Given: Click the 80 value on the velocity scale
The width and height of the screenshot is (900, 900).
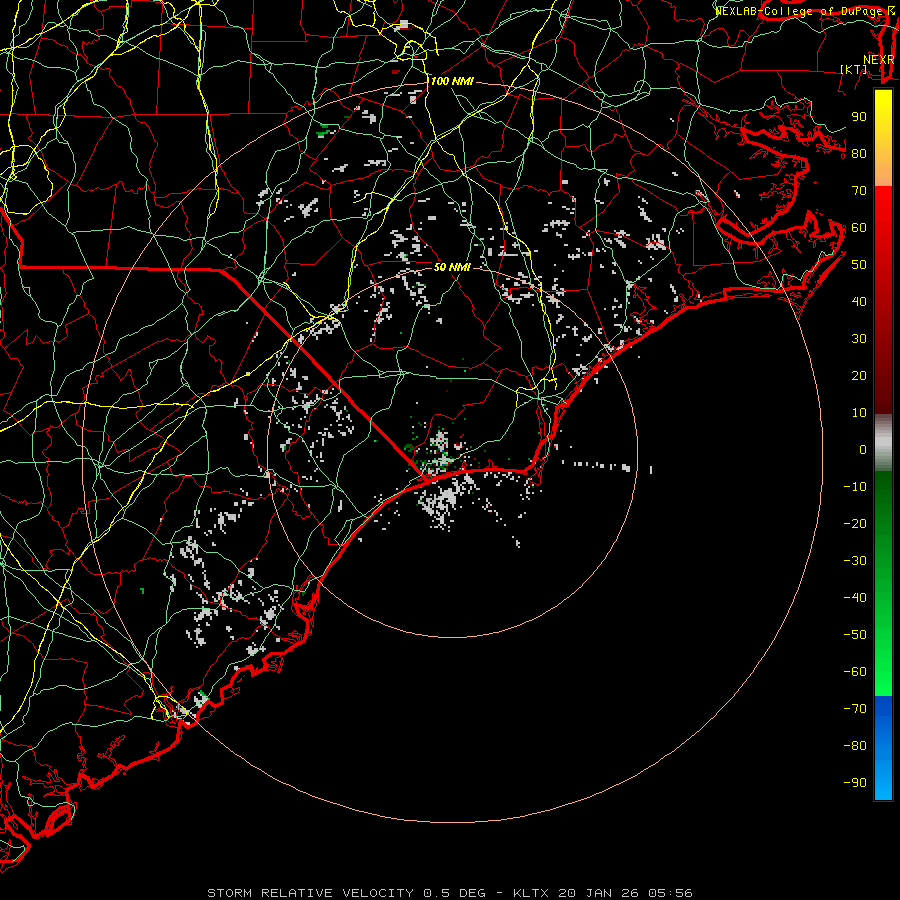Looking at the screenshot, I should 859,154.
